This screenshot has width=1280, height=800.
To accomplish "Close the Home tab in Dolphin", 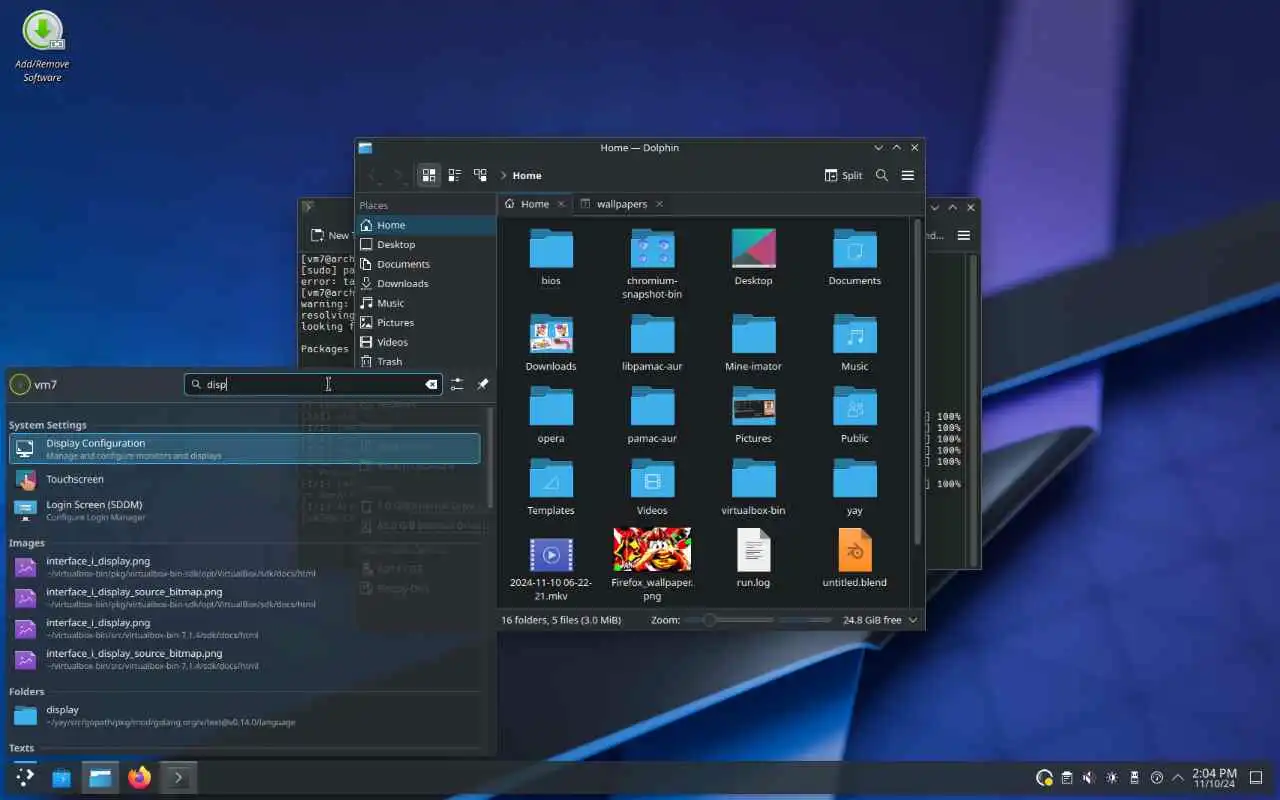I will coord(561,204).
